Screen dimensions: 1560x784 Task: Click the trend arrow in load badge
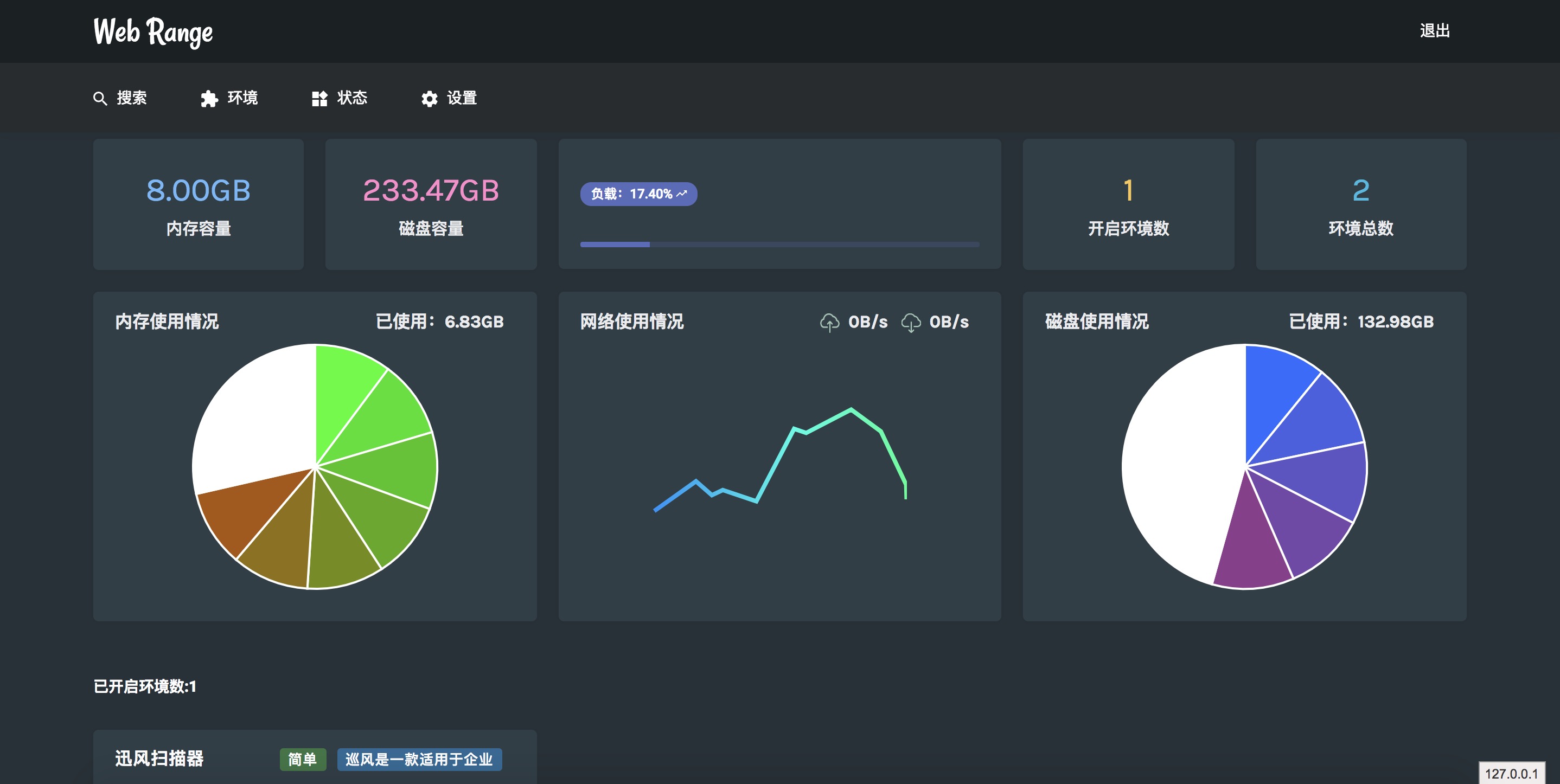(x=682, y=194)
